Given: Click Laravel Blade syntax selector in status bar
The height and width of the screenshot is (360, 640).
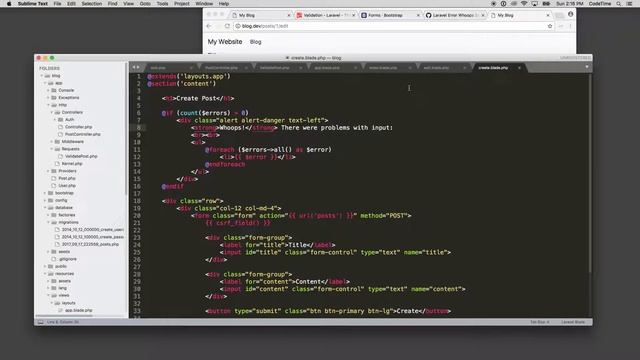Looking at the screenshot, I should point(573,322).
